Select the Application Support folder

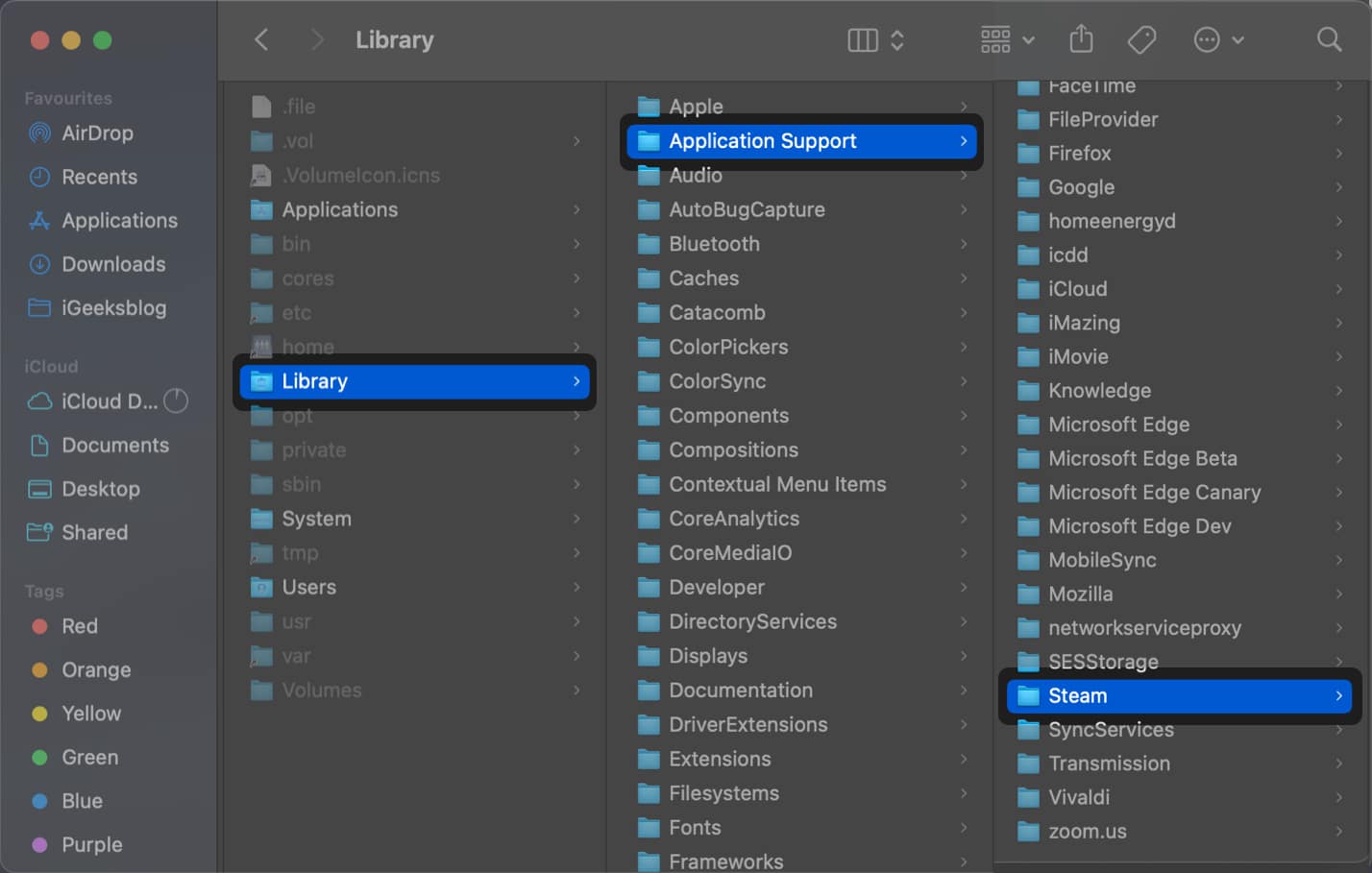tap(802, 141)
